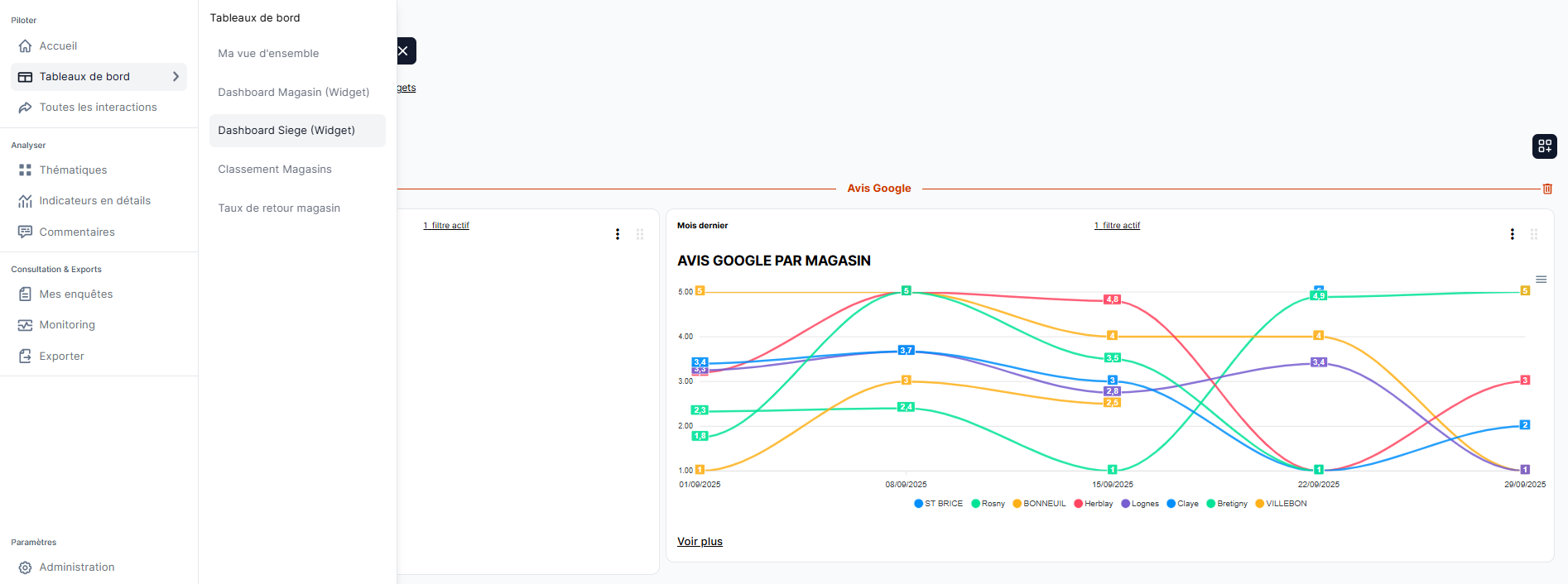Delete Avis Google section with trash icon
Viewport: 1568px width, 584px height.
[x=1546, y=189]
